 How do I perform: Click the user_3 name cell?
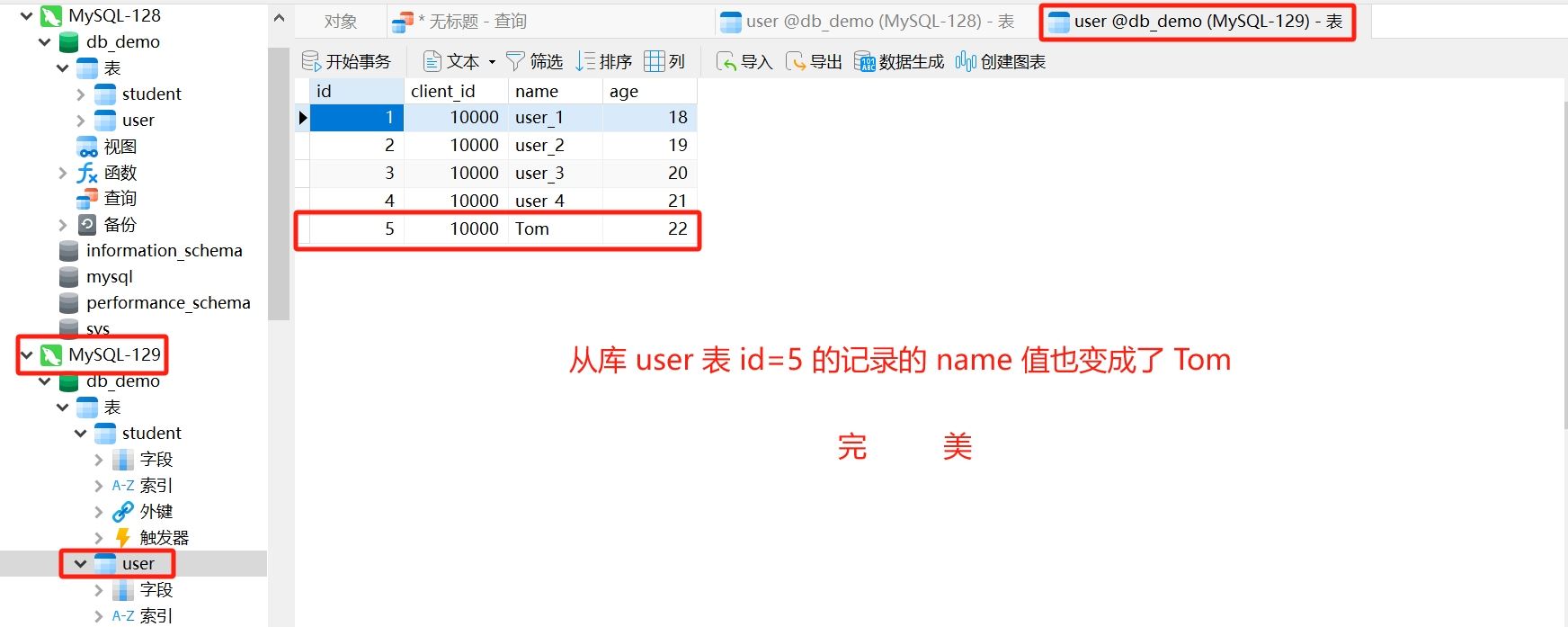[x=556, y=173]
